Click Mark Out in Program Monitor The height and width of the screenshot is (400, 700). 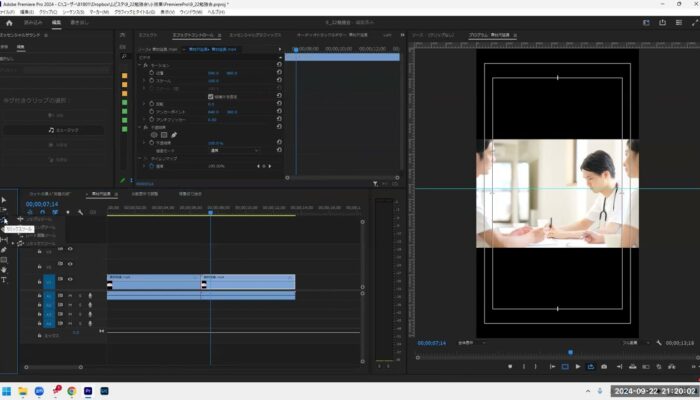pyautogui.click(x=536, y=367)
